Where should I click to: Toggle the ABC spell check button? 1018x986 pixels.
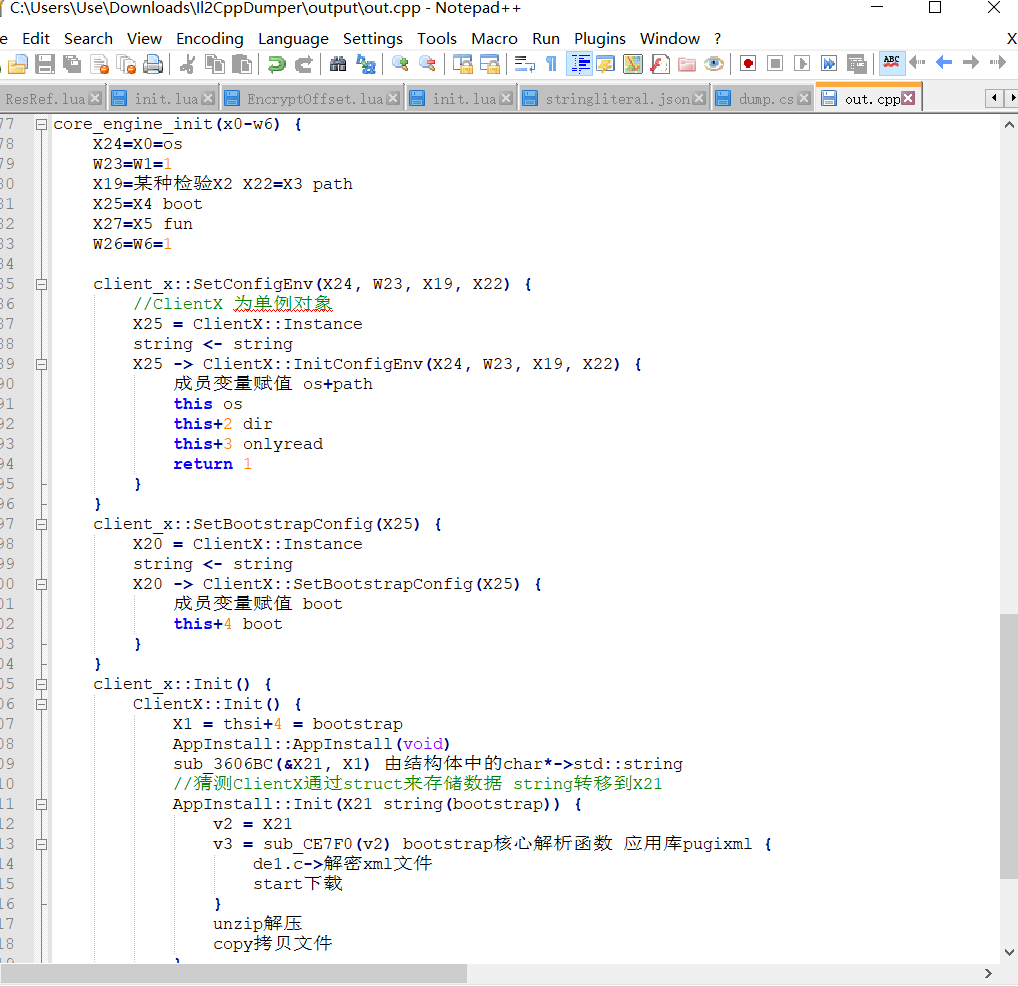pos(891,63)
